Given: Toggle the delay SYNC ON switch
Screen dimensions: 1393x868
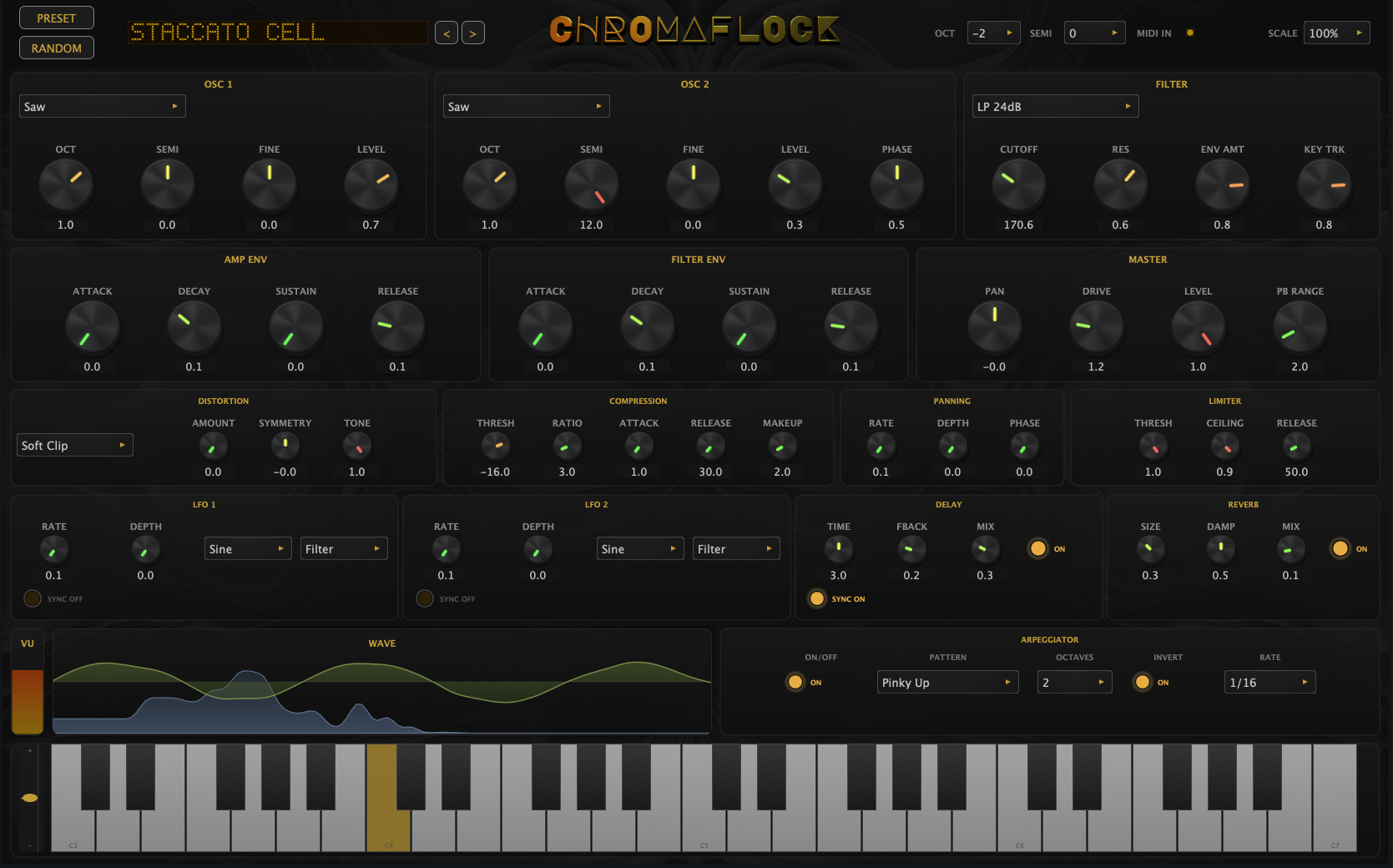Looking at the screenshot, I should coord(817,598).
